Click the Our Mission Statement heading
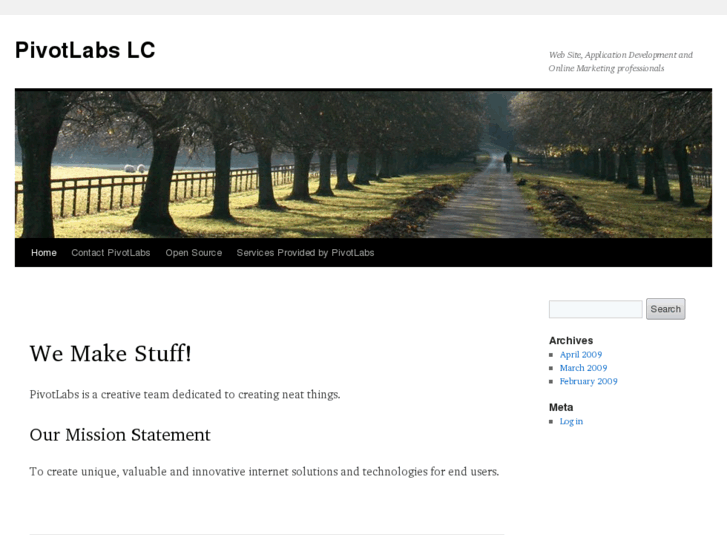The image size is (727, 545). [x=120, y=435]
